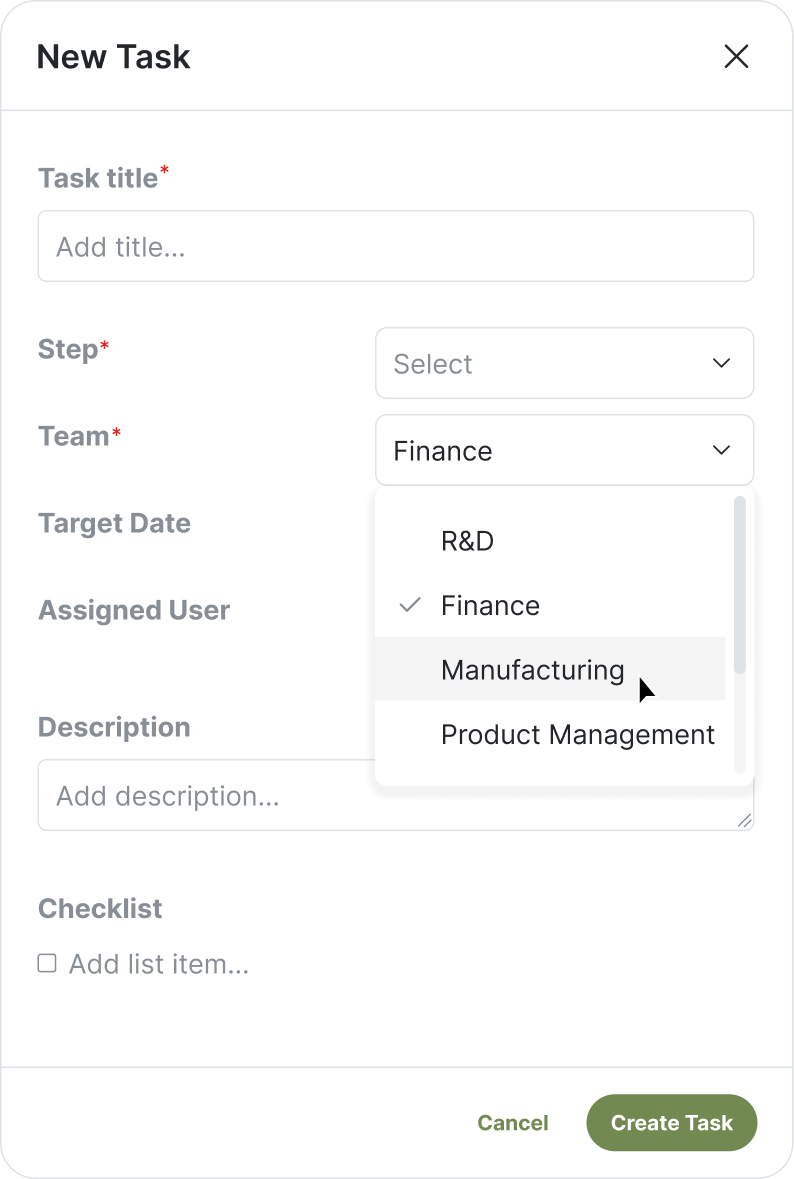Cancel the new task creation

coord(513,1123)
